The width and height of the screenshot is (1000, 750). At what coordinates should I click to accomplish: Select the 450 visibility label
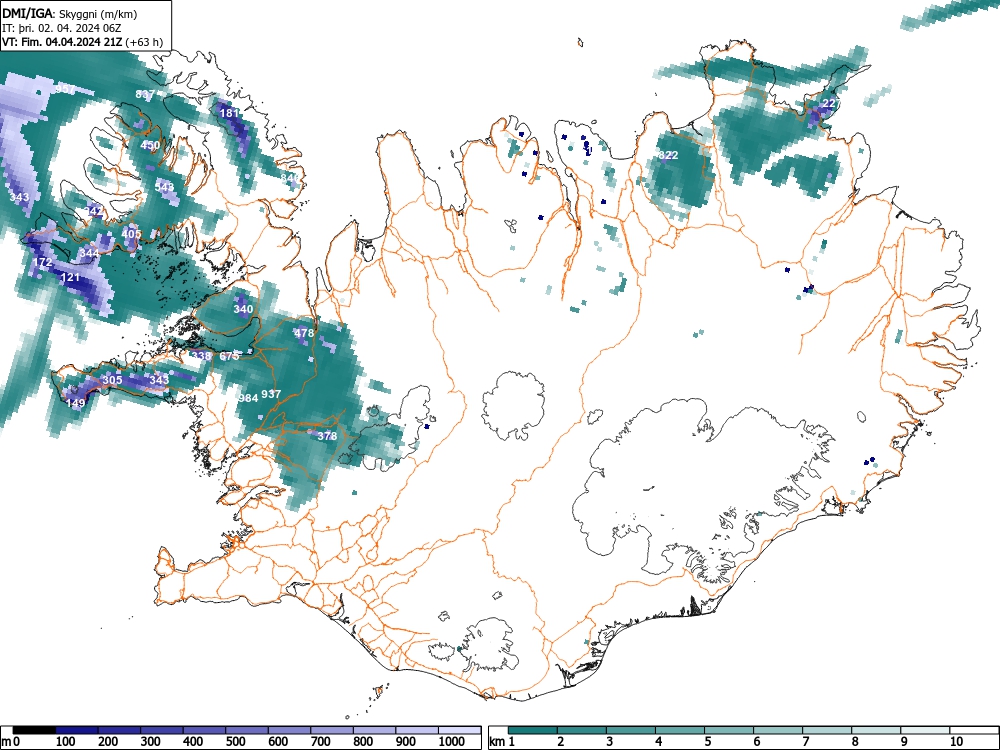tap(151, 145)
